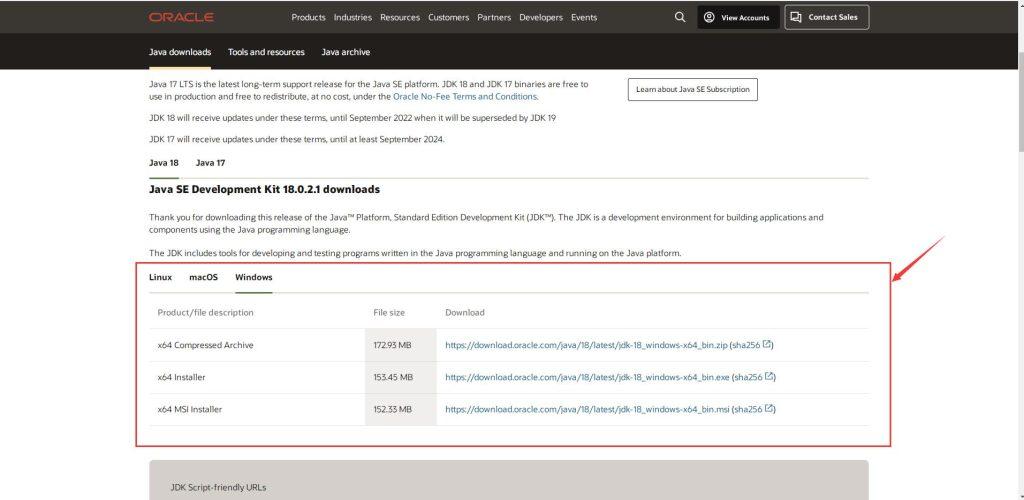
Task: Select the macOS platform tab
Action: coord(203,277)
